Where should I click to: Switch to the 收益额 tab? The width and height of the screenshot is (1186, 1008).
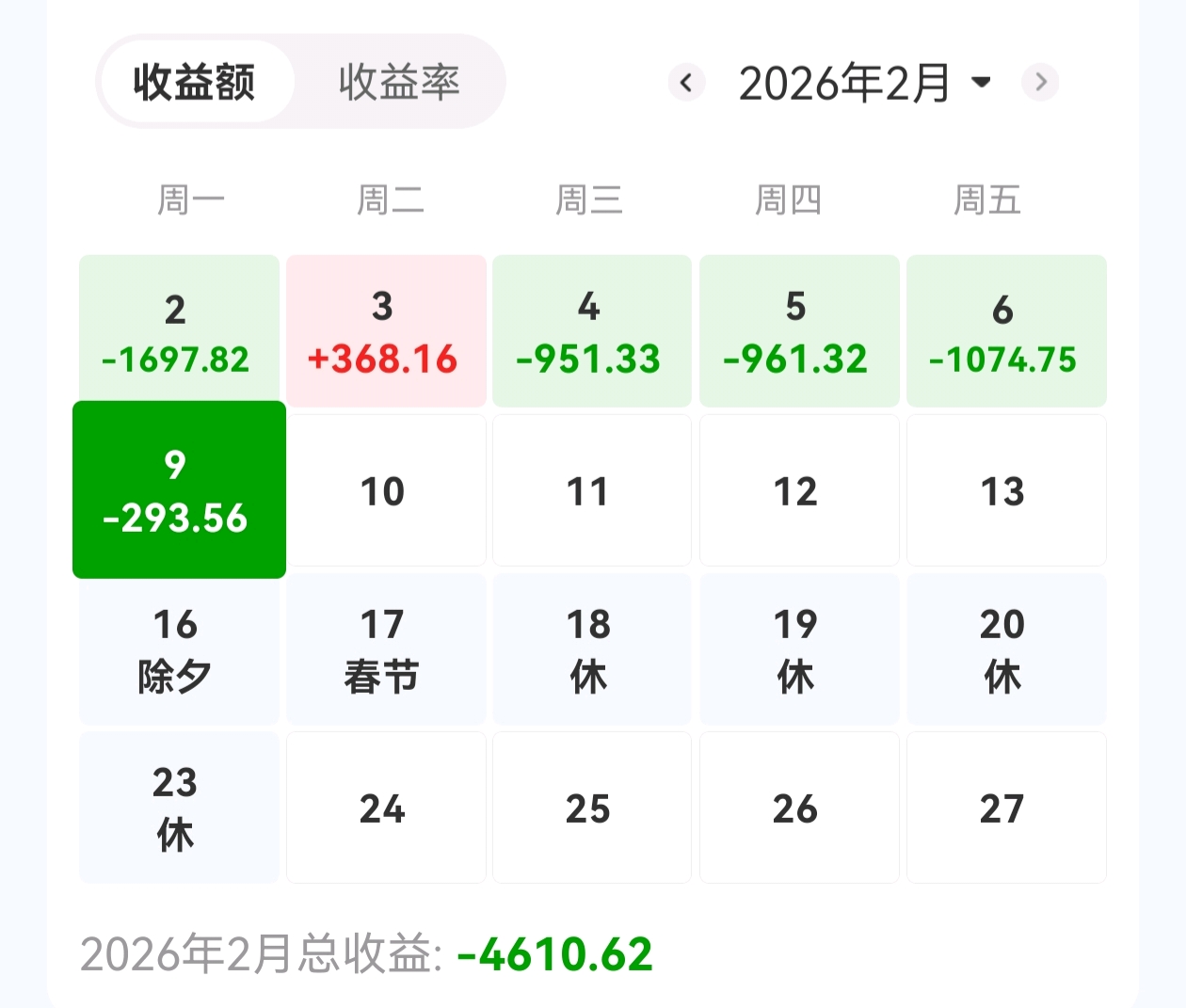(x=194, y=82)
